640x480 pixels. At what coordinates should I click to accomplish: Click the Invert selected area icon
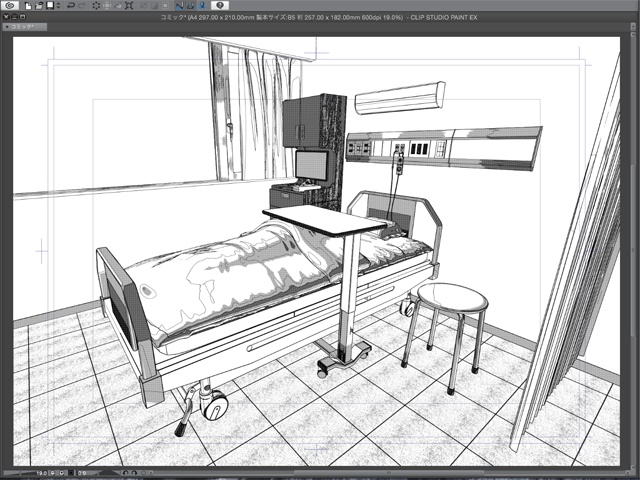pos(155,6)
